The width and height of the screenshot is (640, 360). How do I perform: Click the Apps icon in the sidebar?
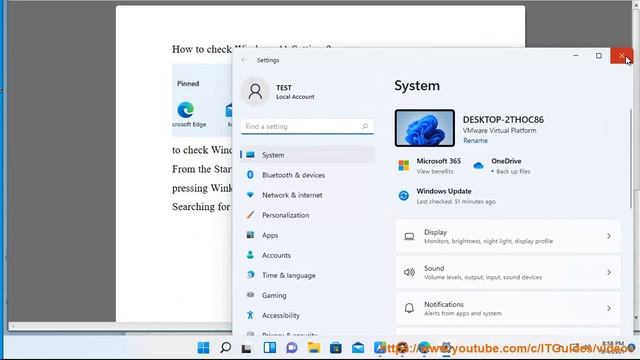tap(250, 235)
